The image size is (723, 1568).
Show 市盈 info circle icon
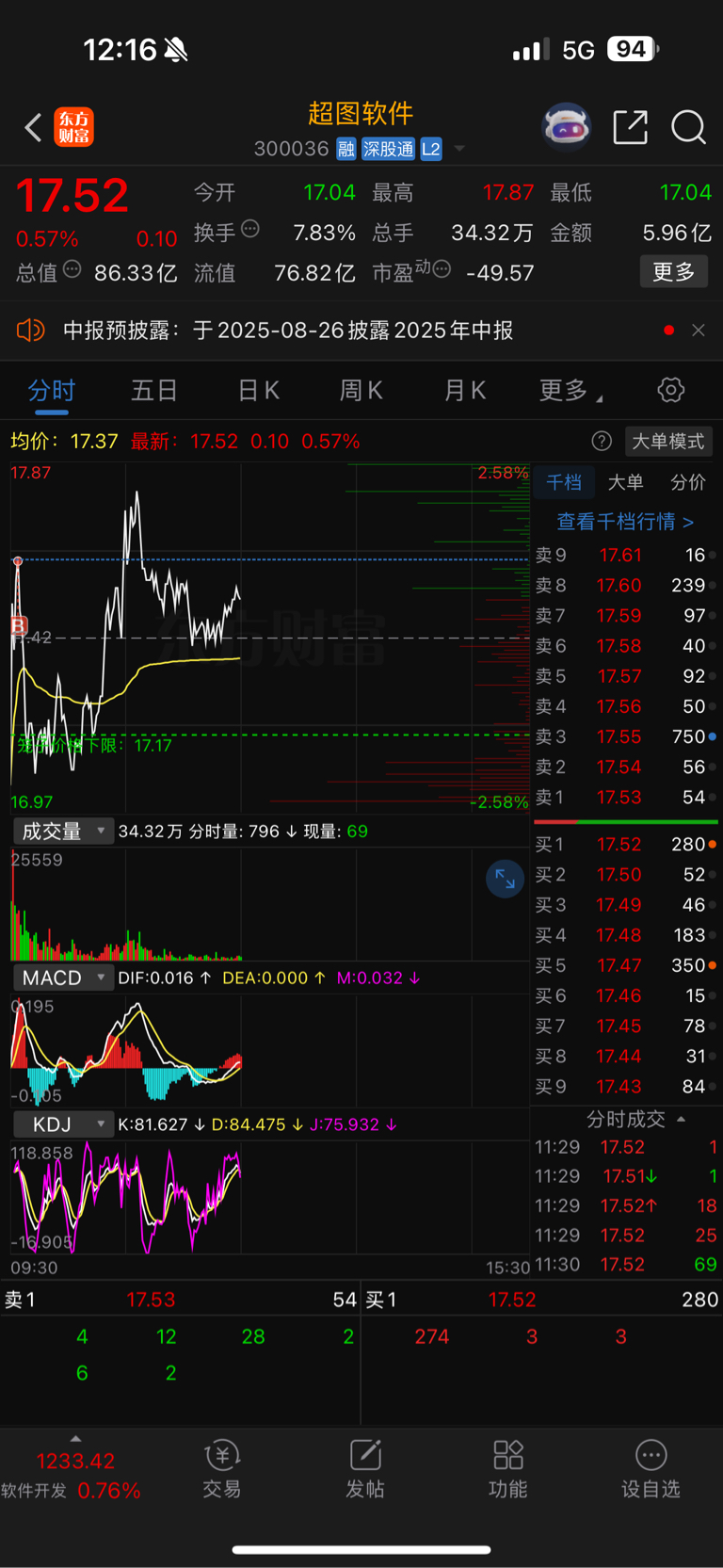pyautogui.click(x=442, y=270)
